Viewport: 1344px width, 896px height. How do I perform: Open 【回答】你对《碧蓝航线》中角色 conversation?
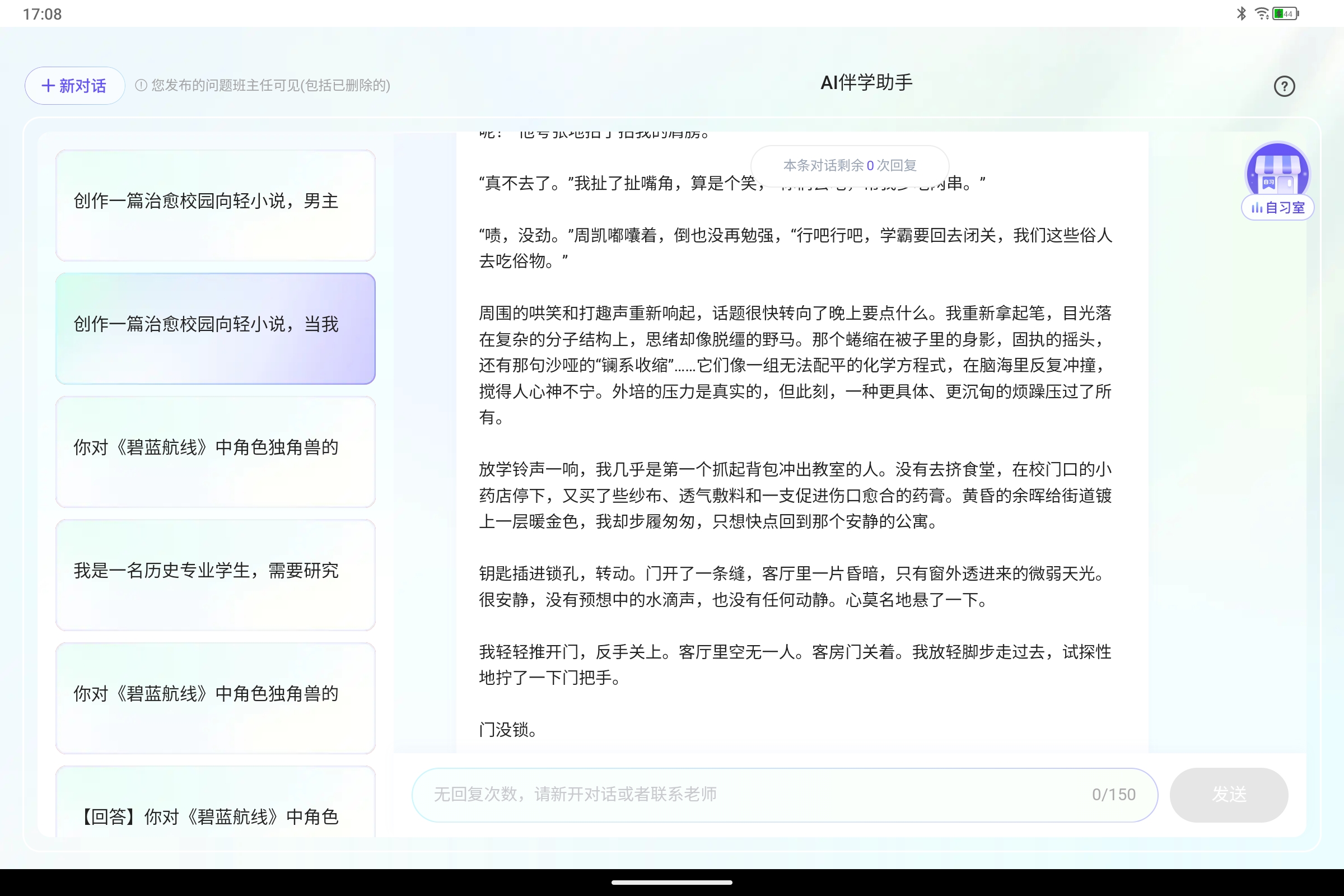point(216,802)
